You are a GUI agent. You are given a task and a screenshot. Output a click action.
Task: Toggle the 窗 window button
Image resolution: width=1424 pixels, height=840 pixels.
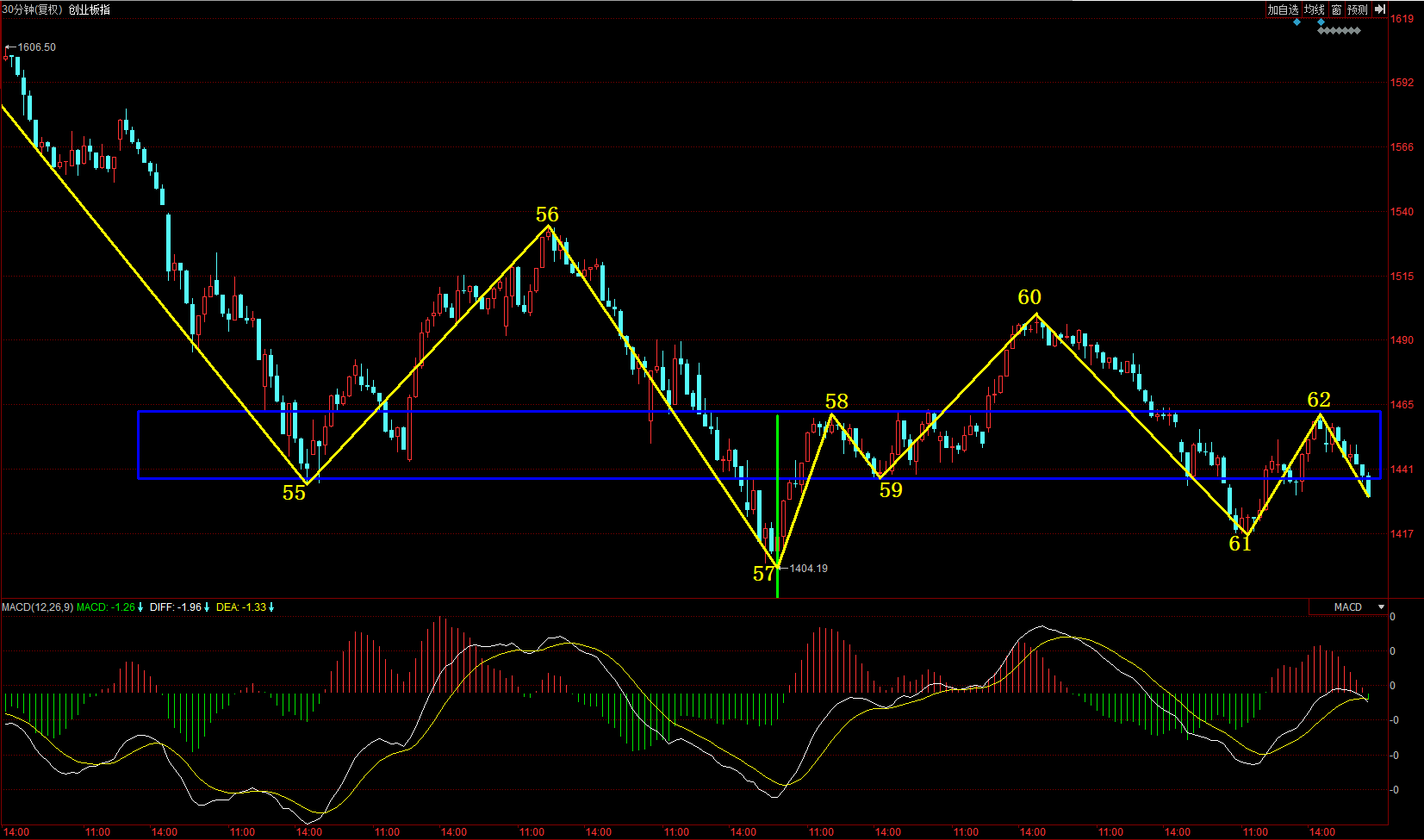click(1336, 9)
